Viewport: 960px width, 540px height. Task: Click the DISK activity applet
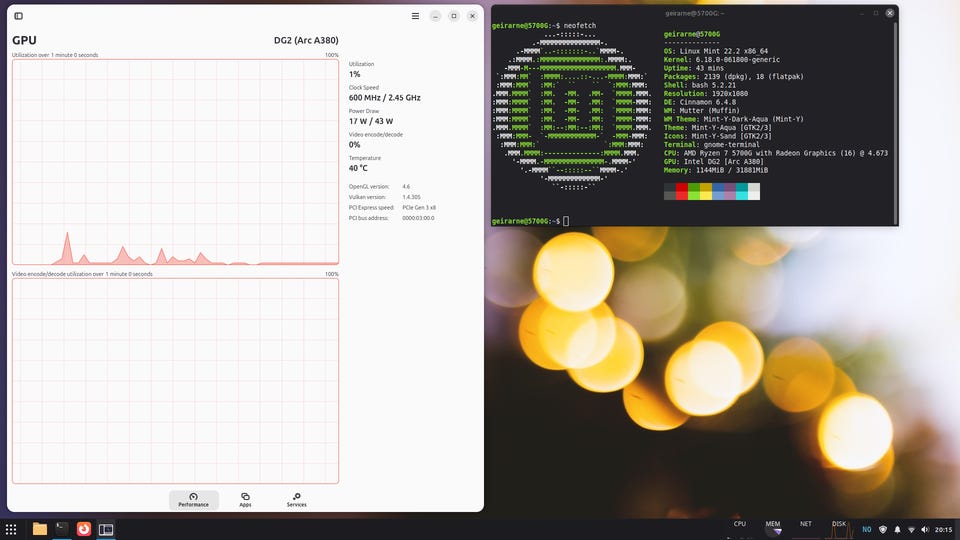click(839, 526)
